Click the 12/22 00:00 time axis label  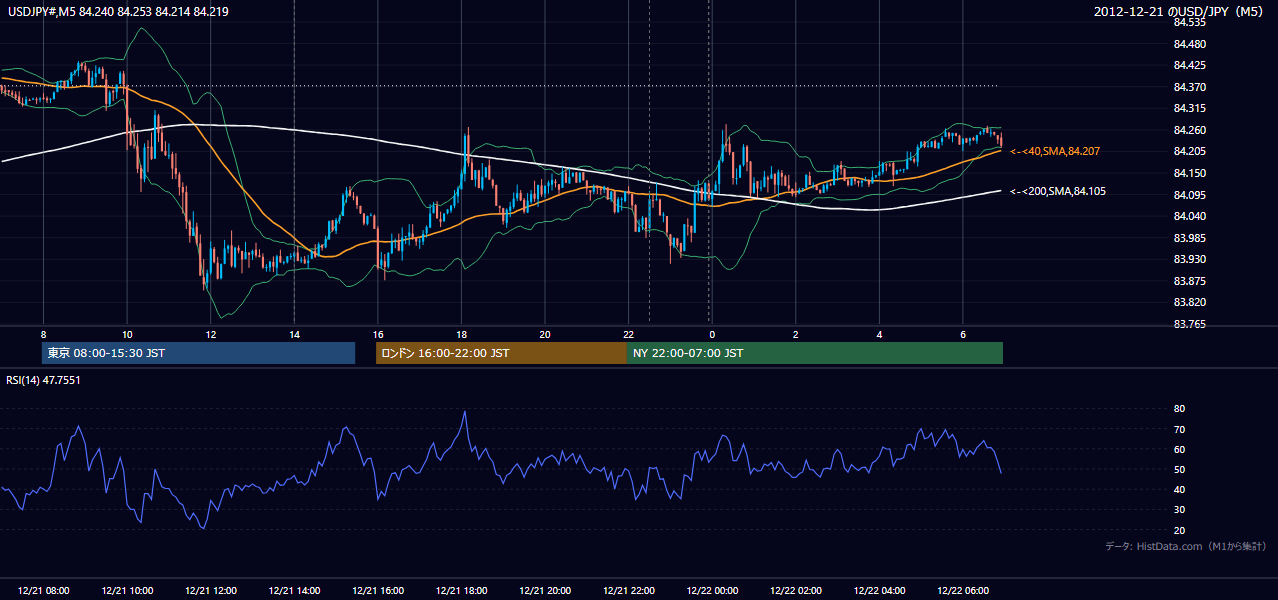pos(712,591)
